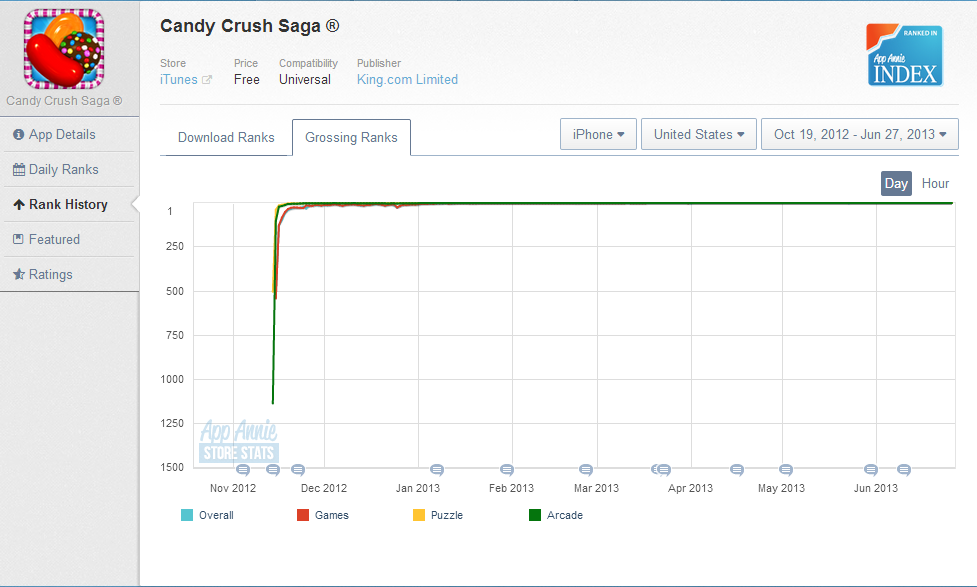Viewport: 977px width, 587px height.
Task: Click the Puzzle legend label
Action: pyautogui.click(x=447, y=515)
